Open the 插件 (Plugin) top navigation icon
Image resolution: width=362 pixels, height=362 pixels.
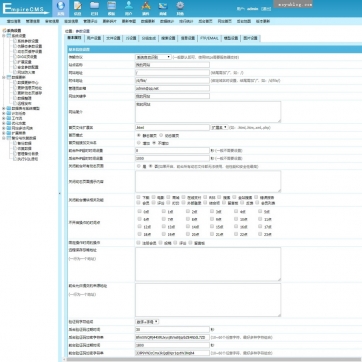coord(146,8)
